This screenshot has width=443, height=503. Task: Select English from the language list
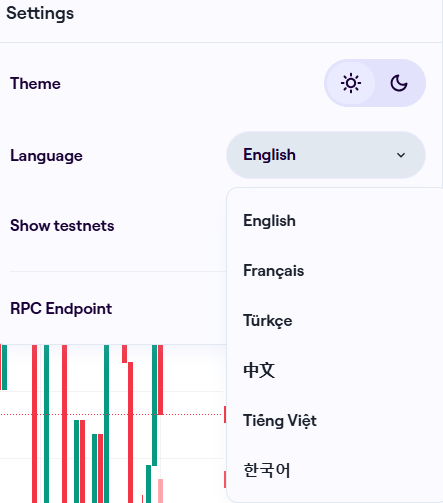[269, 221]
